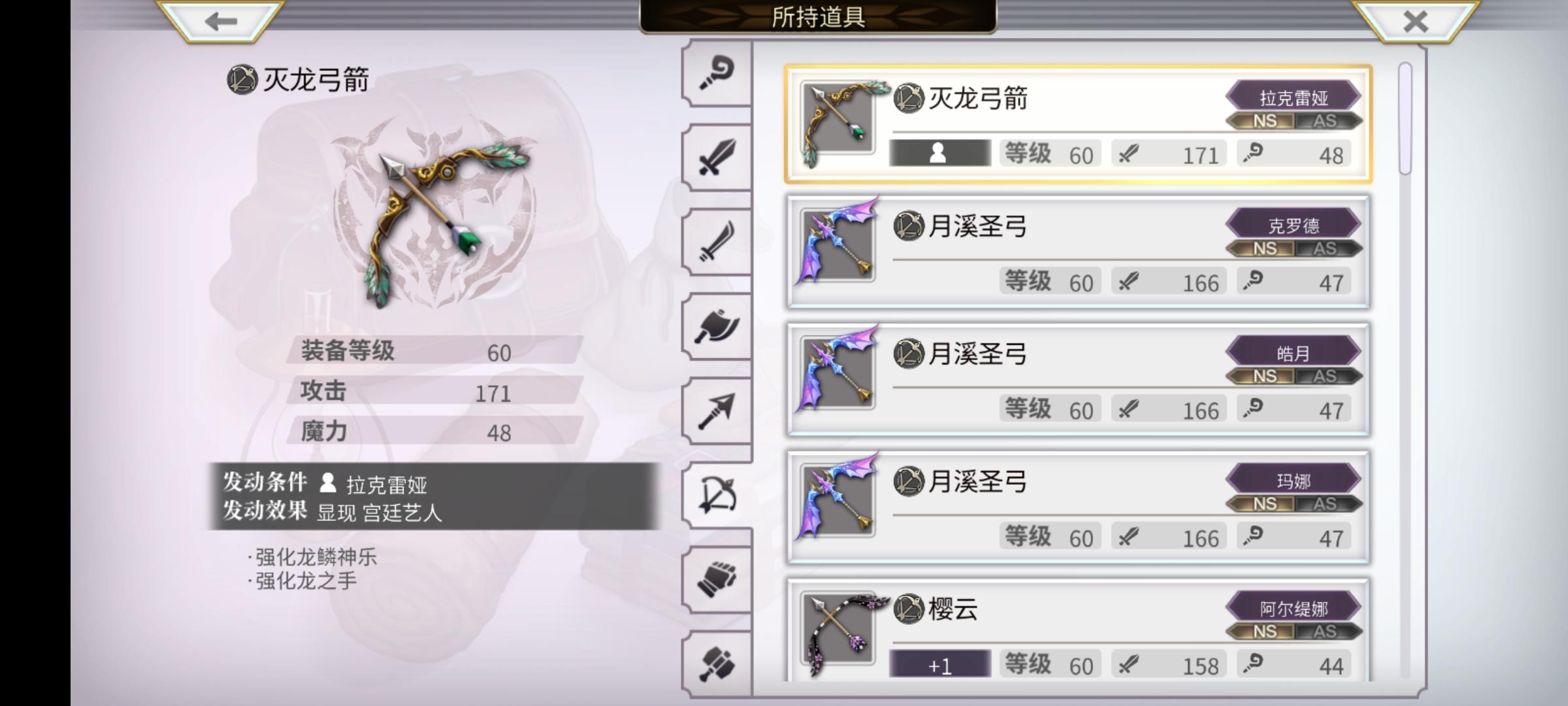Choose 月溪圣弓 equipped by 克罗德
The height and width of the screenshot is (706, 1568).
[x=1078, y=252]
